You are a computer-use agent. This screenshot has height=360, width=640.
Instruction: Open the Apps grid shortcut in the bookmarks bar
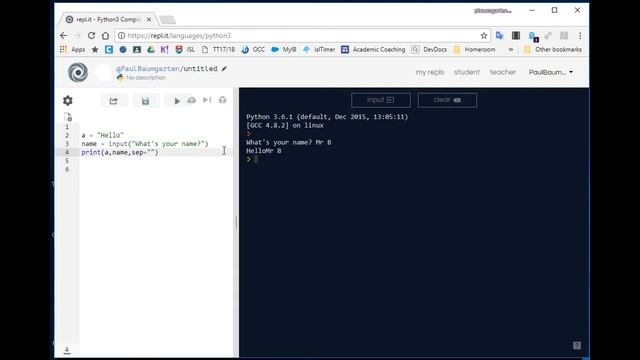point(72,49)
